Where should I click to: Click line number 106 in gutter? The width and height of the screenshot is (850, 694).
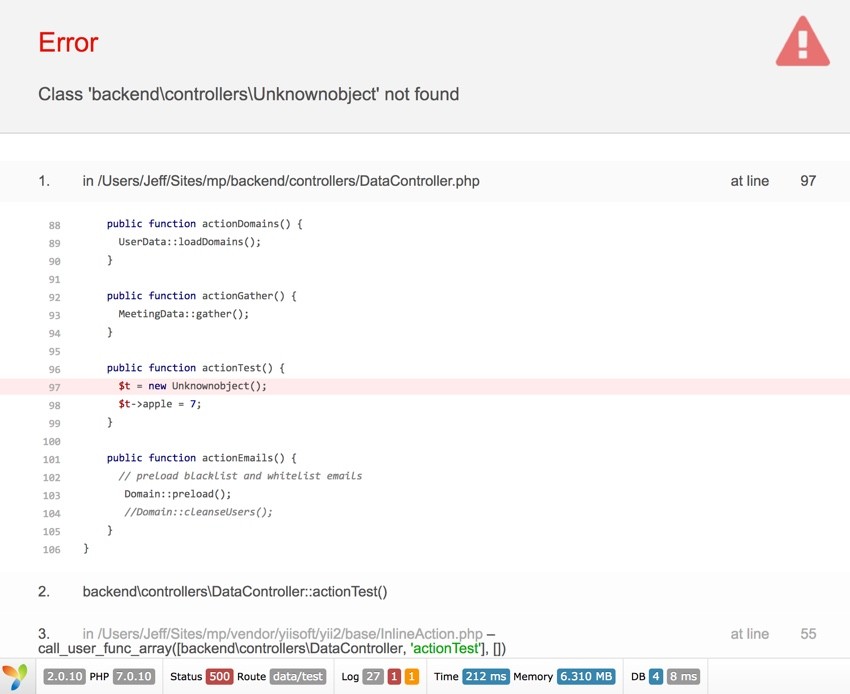pos(51,550)
